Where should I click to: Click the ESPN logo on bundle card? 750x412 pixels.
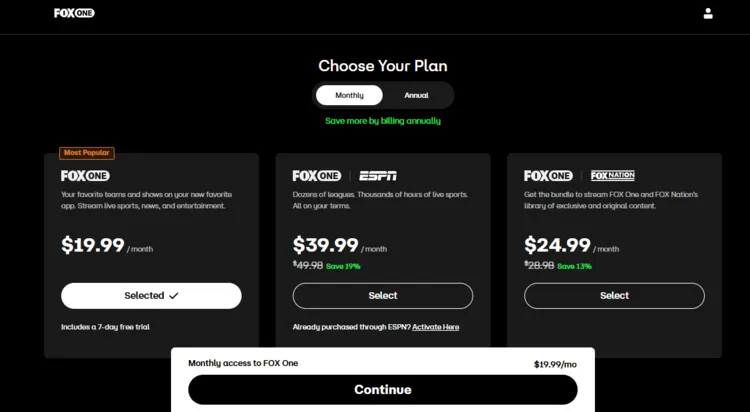click(x=378, y=175)
